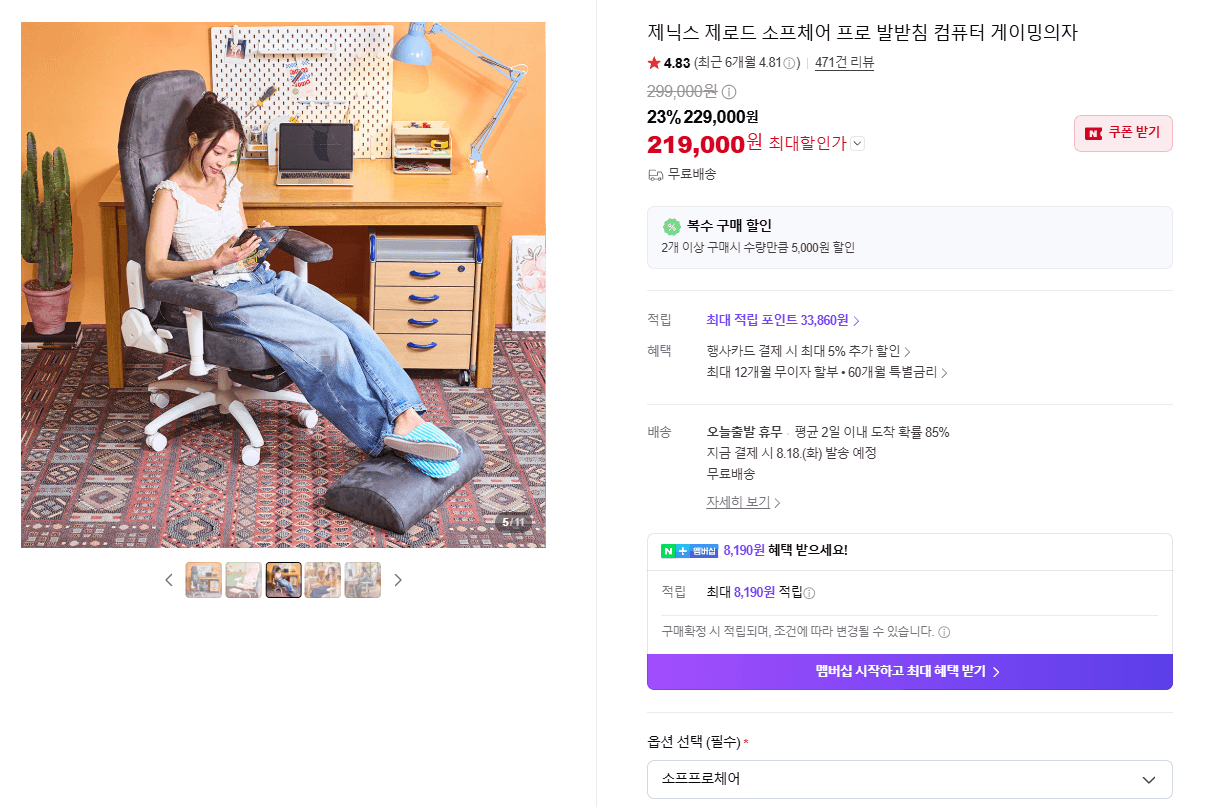This screenshot has width=1207, height=807.
Task: Open the 471건 리뷰 link
Action: pyautogui.click(x=844, y=63)
